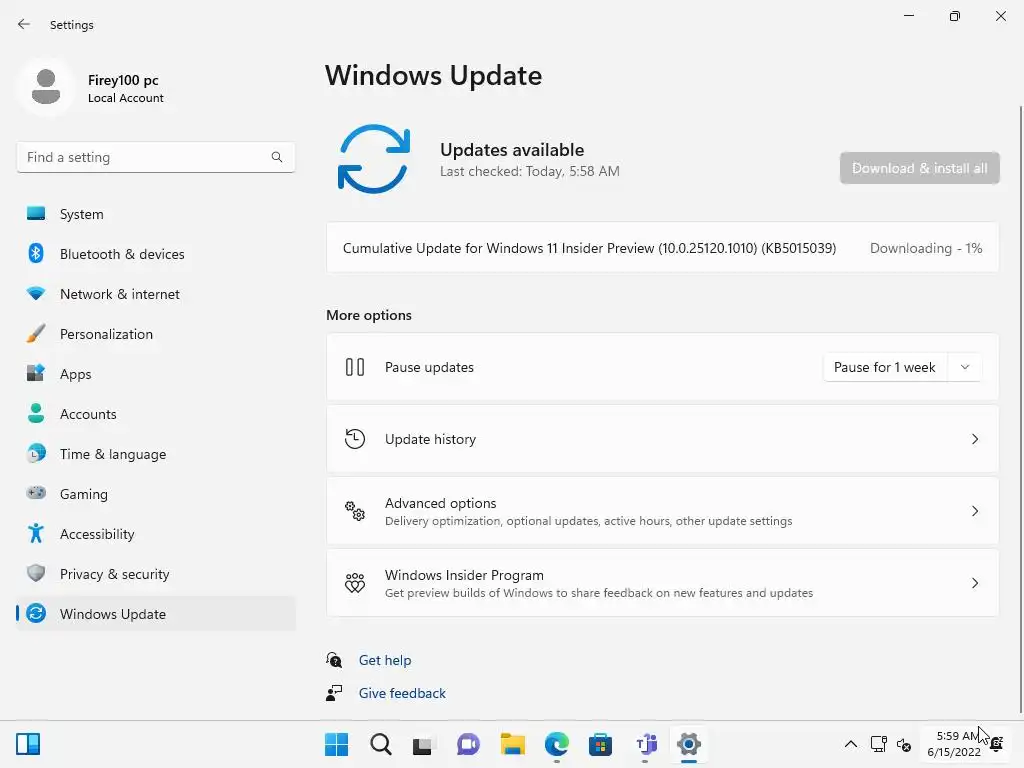1024x768 pixels.
Task: Click the Cumulative Update KB5015039 entry
Action: 662,248
